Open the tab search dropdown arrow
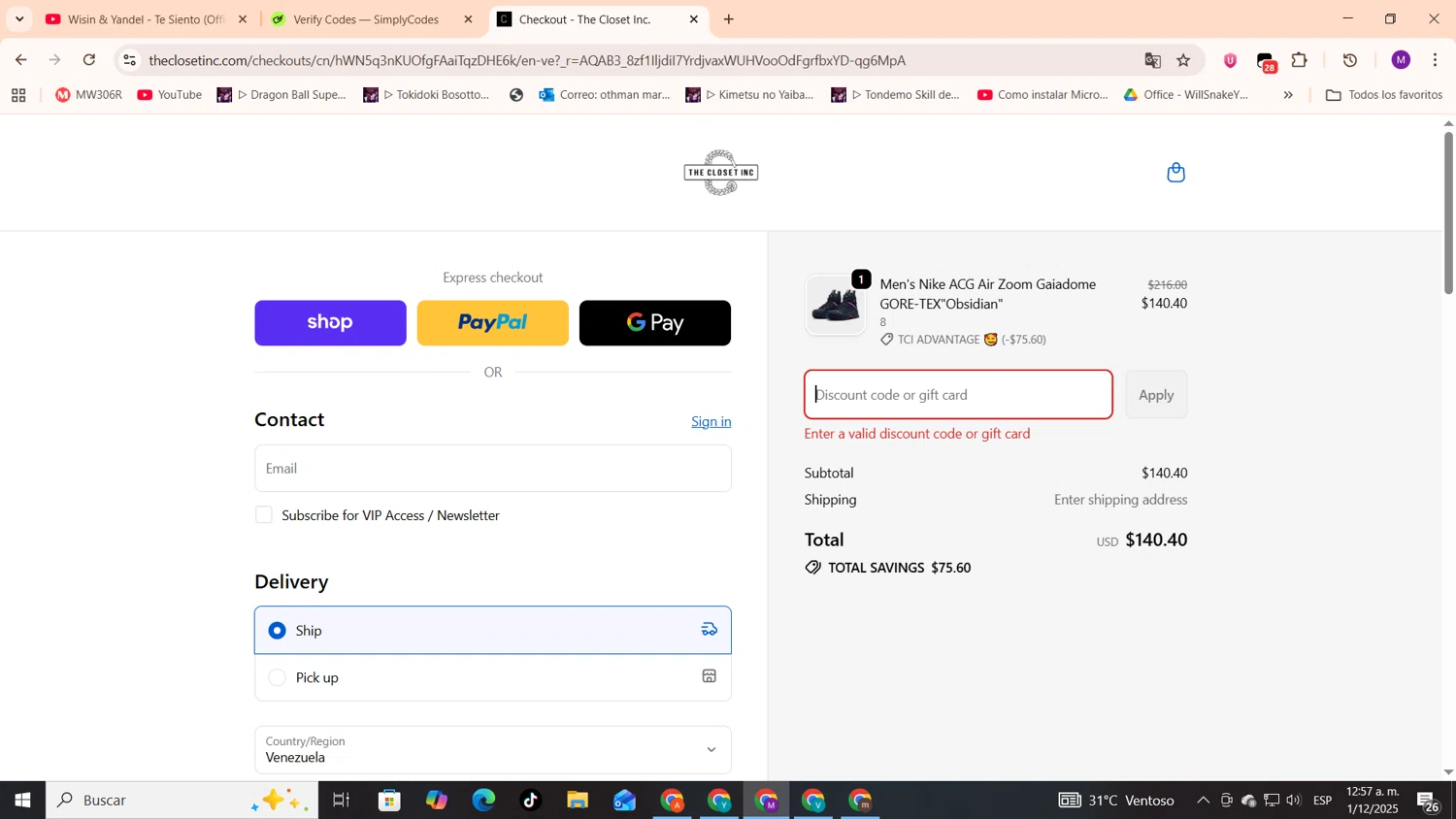The image size is (1456, 819). (19, 19)
